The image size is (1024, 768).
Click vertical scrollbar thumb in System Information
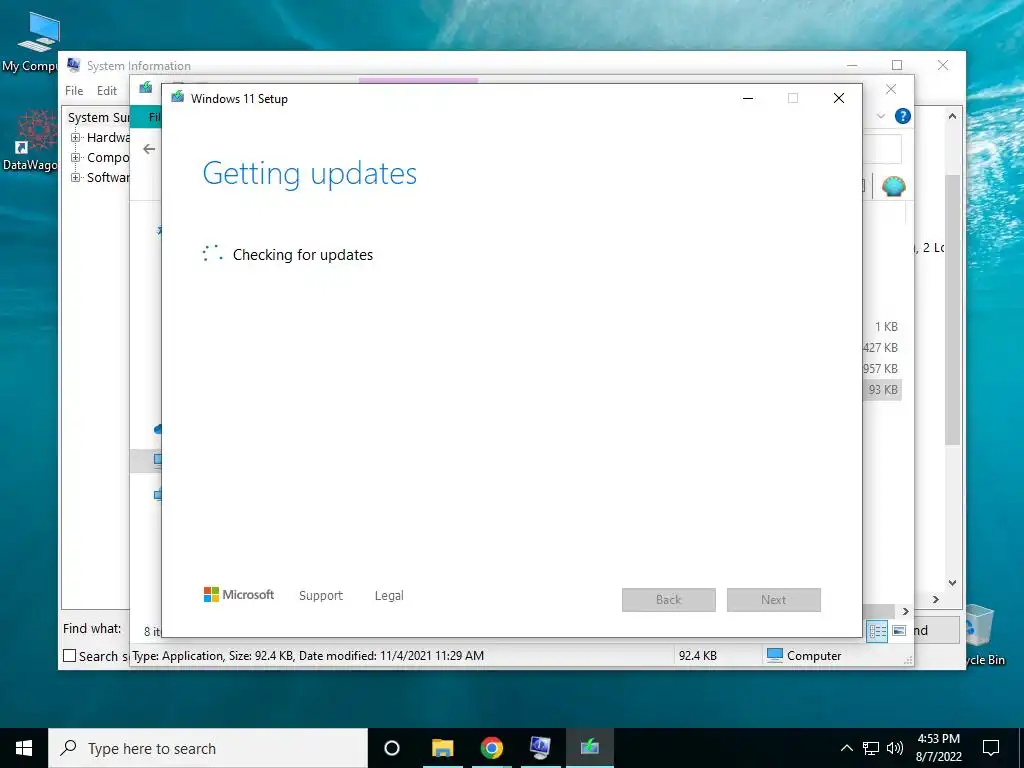(953, 310)
